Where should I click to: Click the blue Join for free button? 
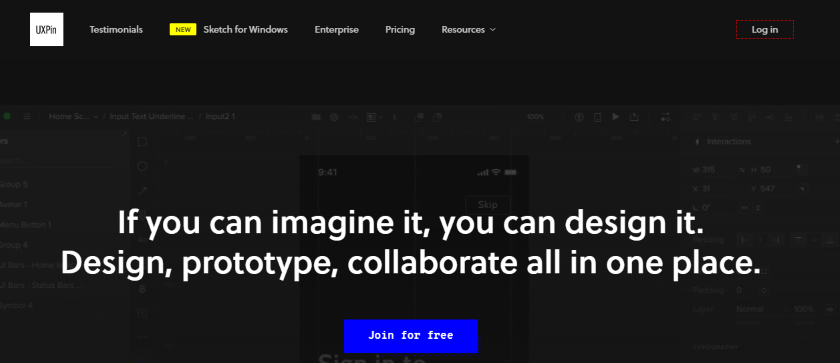pos(410,336)
